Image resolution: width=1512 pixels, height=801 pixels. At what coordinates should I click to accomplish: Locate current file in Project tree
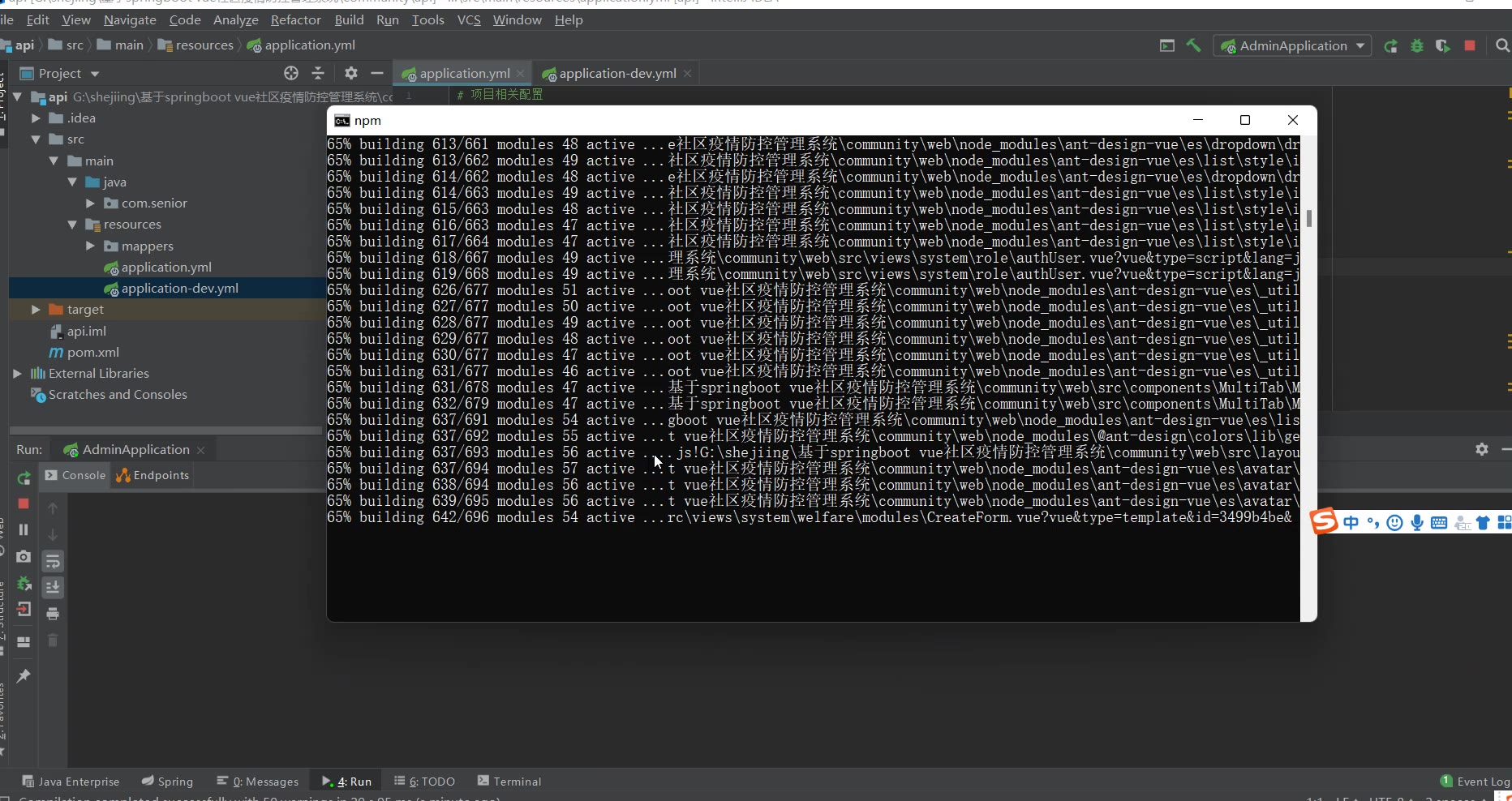[x=291, y=73]
